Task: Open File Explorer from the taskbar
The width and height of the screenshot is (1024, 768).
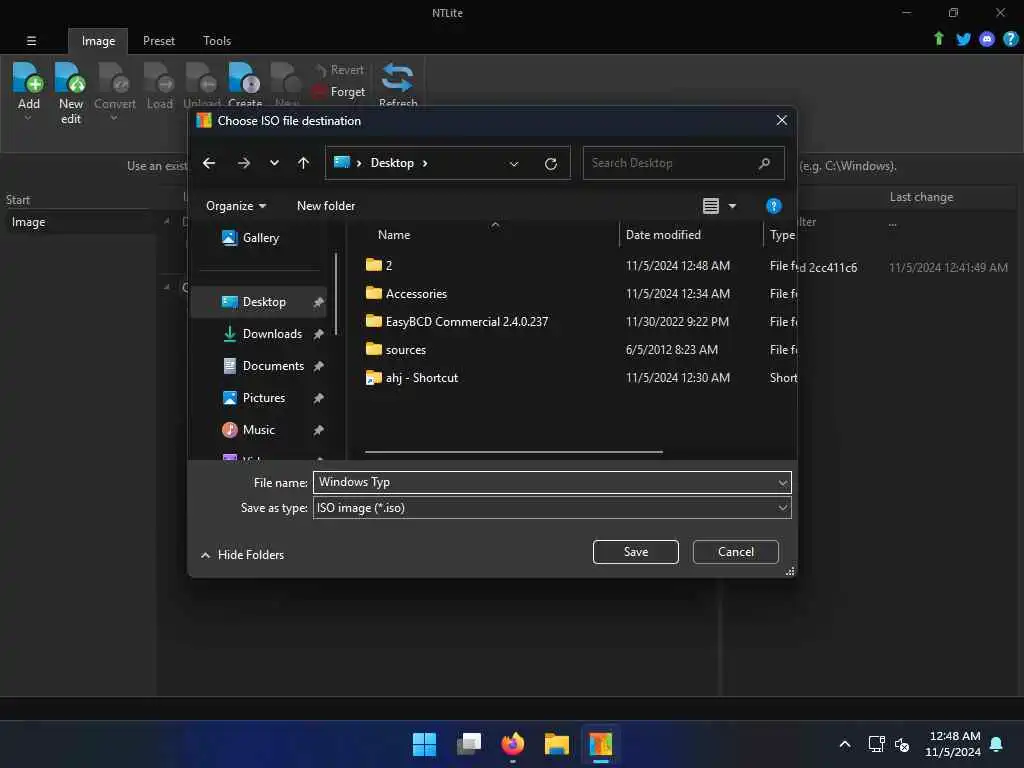Action: pos(556,744)
